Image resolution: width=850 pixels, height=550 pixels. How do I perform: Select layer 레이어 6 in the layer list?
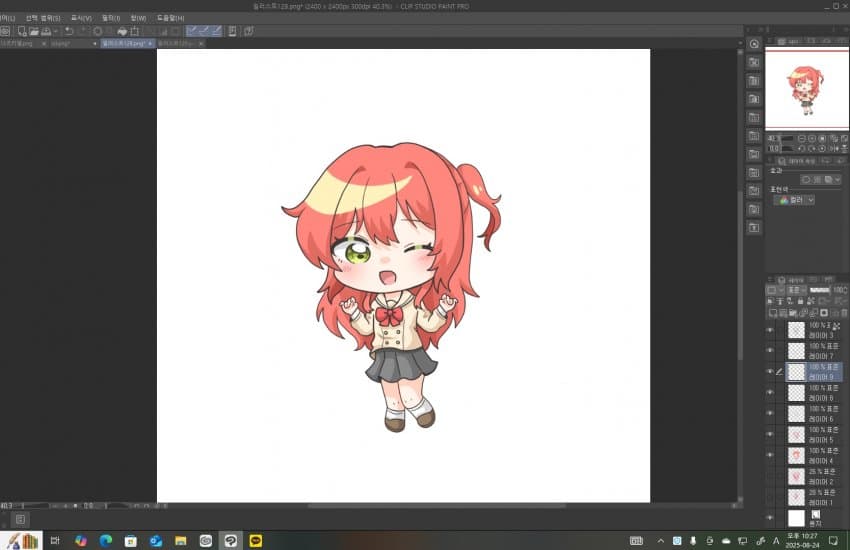[820, 413]
